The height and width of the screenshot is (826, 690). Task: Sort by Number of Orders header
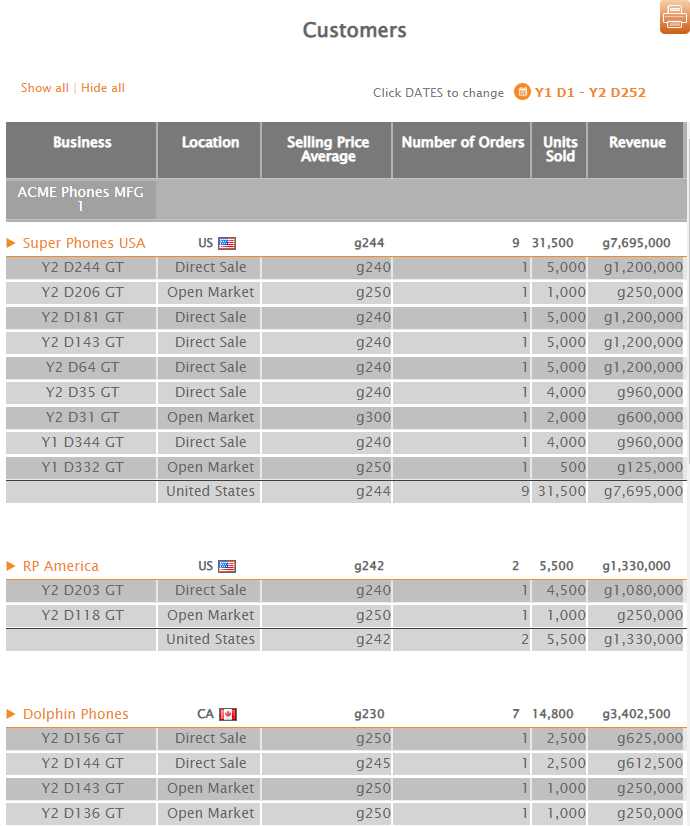(462, 143)
